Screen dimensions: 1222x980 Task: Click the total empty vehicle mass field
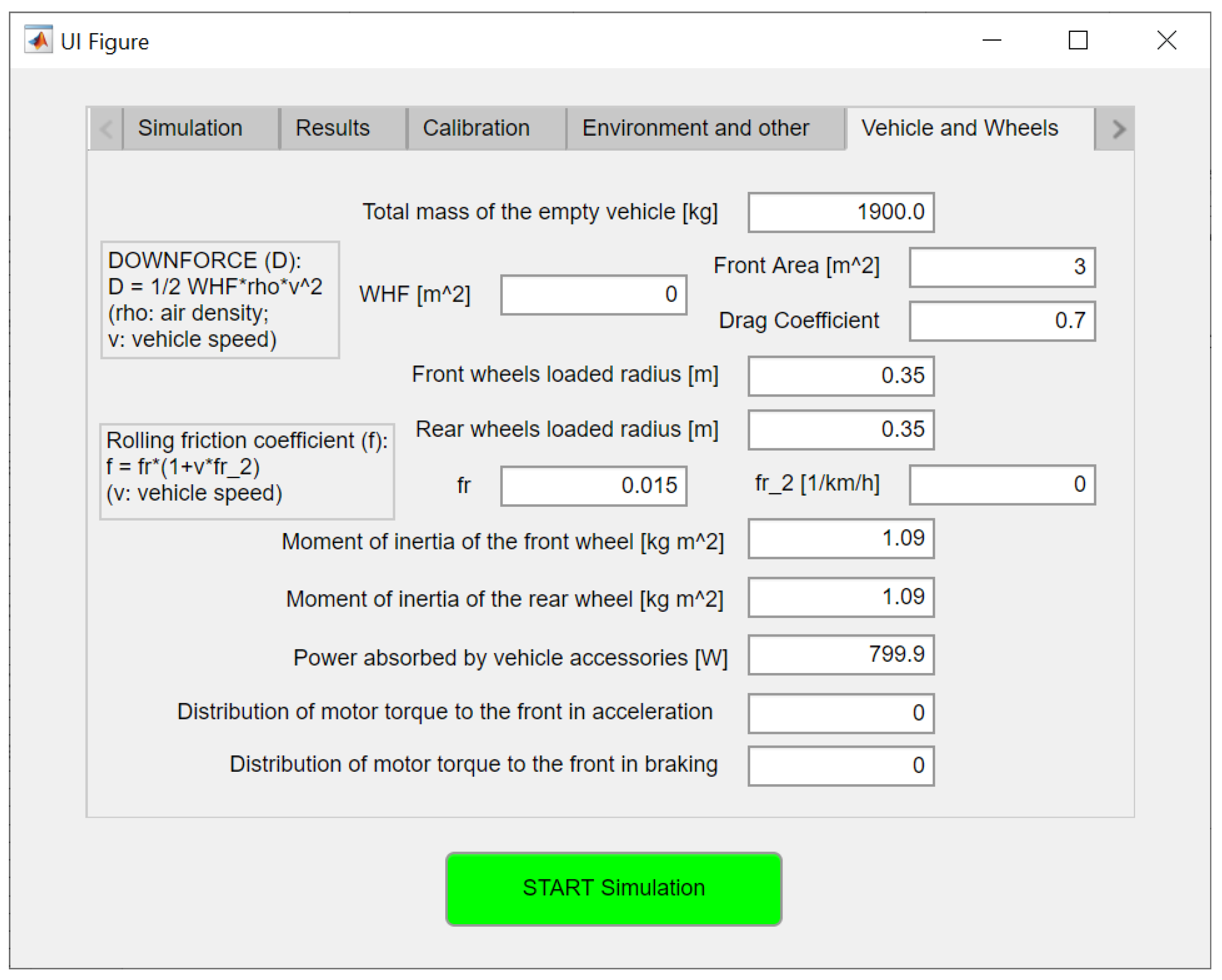tap(840, 213)
